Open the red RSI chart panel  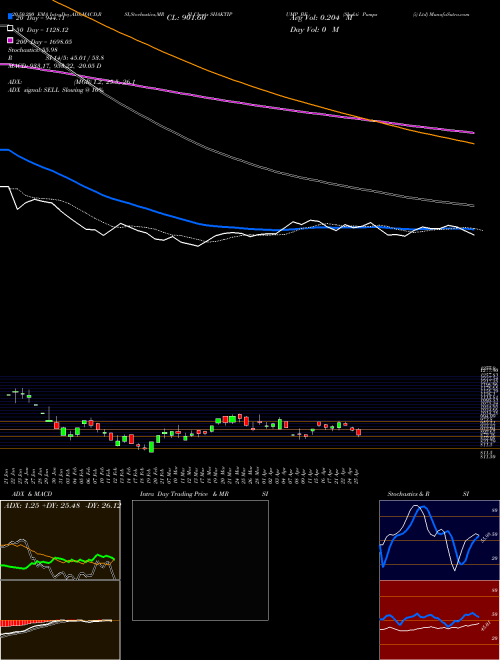[x=439, y=620]
